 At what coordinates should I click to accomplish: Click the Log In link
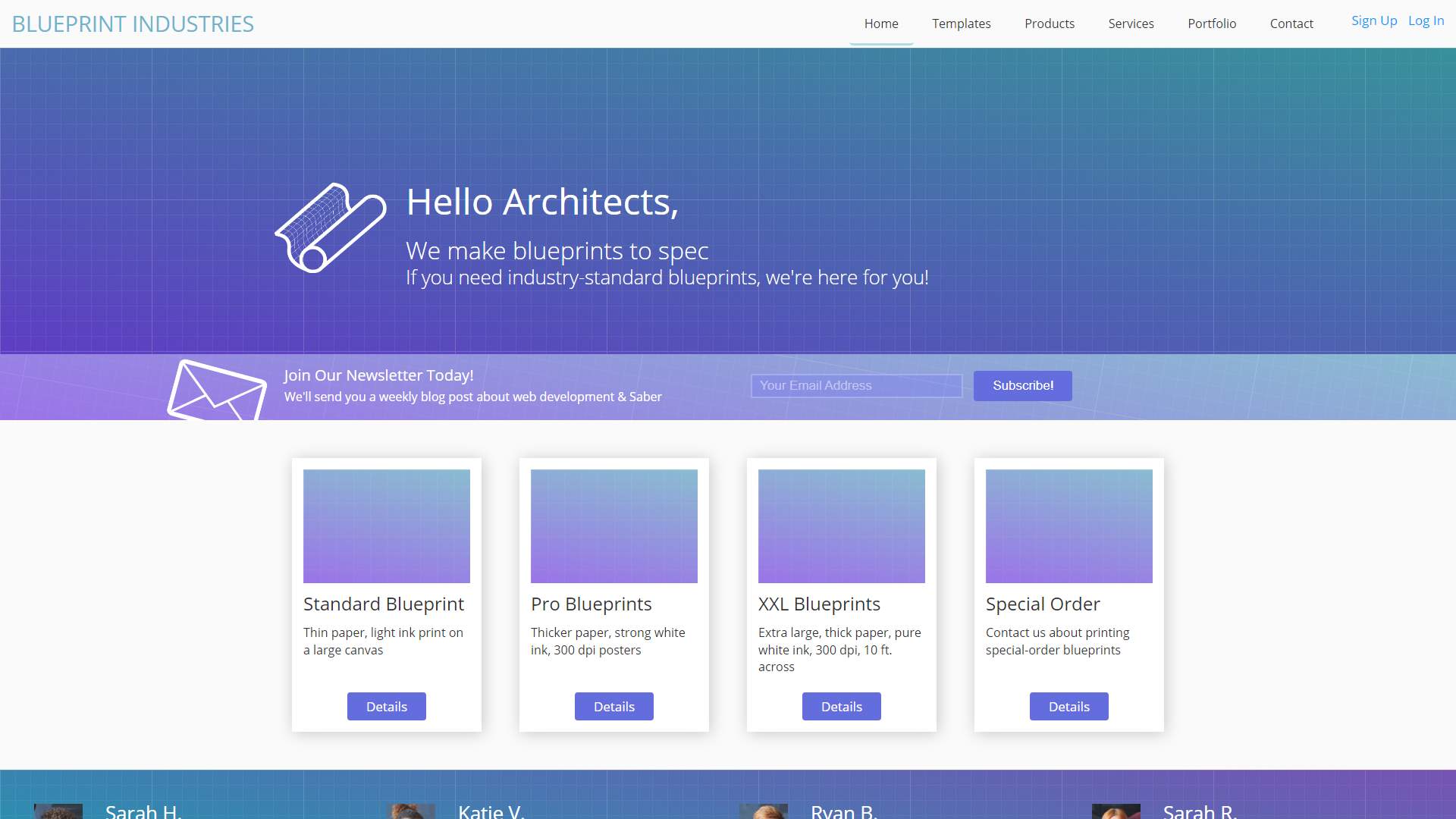(1426, 21)
